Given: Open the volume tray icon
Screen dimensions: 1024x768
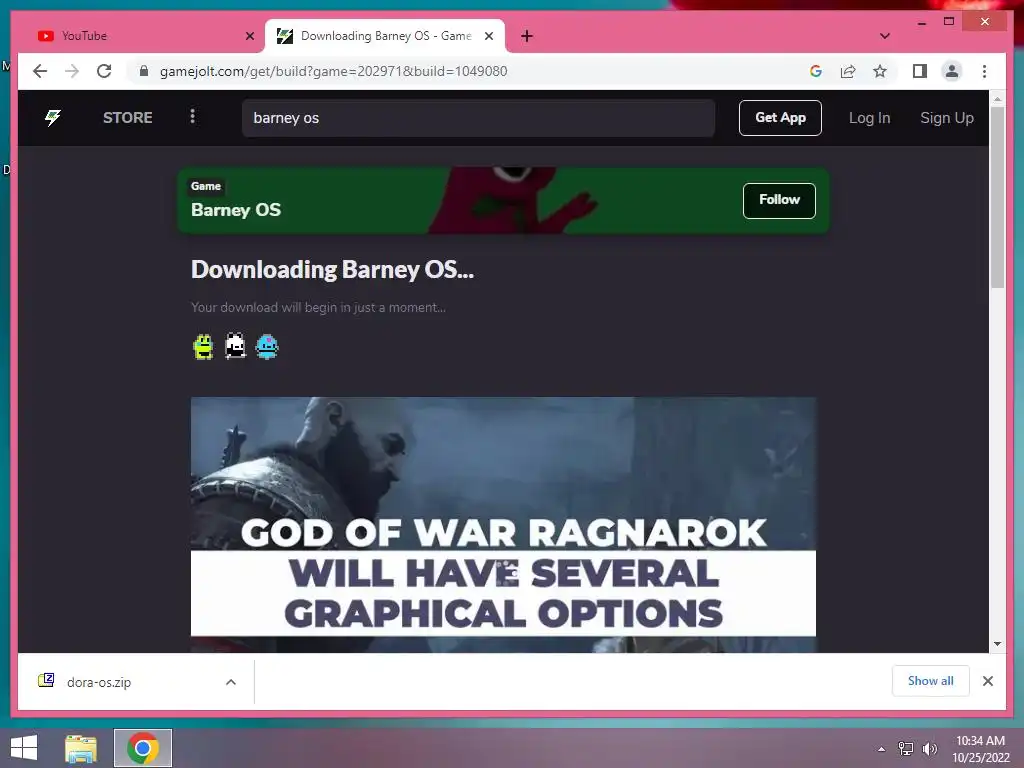Looking at the screenshot, I should click(929, 748).
